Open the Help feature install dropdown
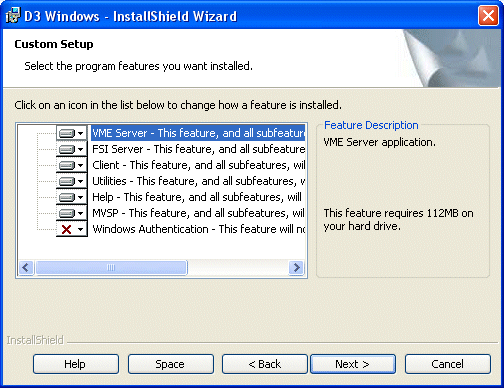The height and width of the screenshot is (388, 504). point(72,197)
